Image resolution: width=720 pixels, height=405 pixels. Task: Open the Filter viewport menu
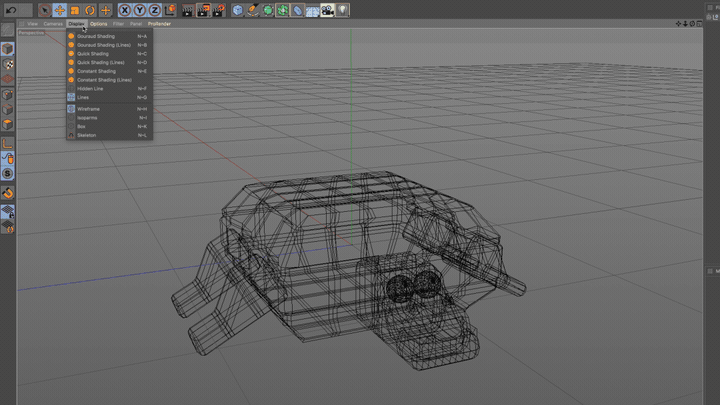click(118, 23)
